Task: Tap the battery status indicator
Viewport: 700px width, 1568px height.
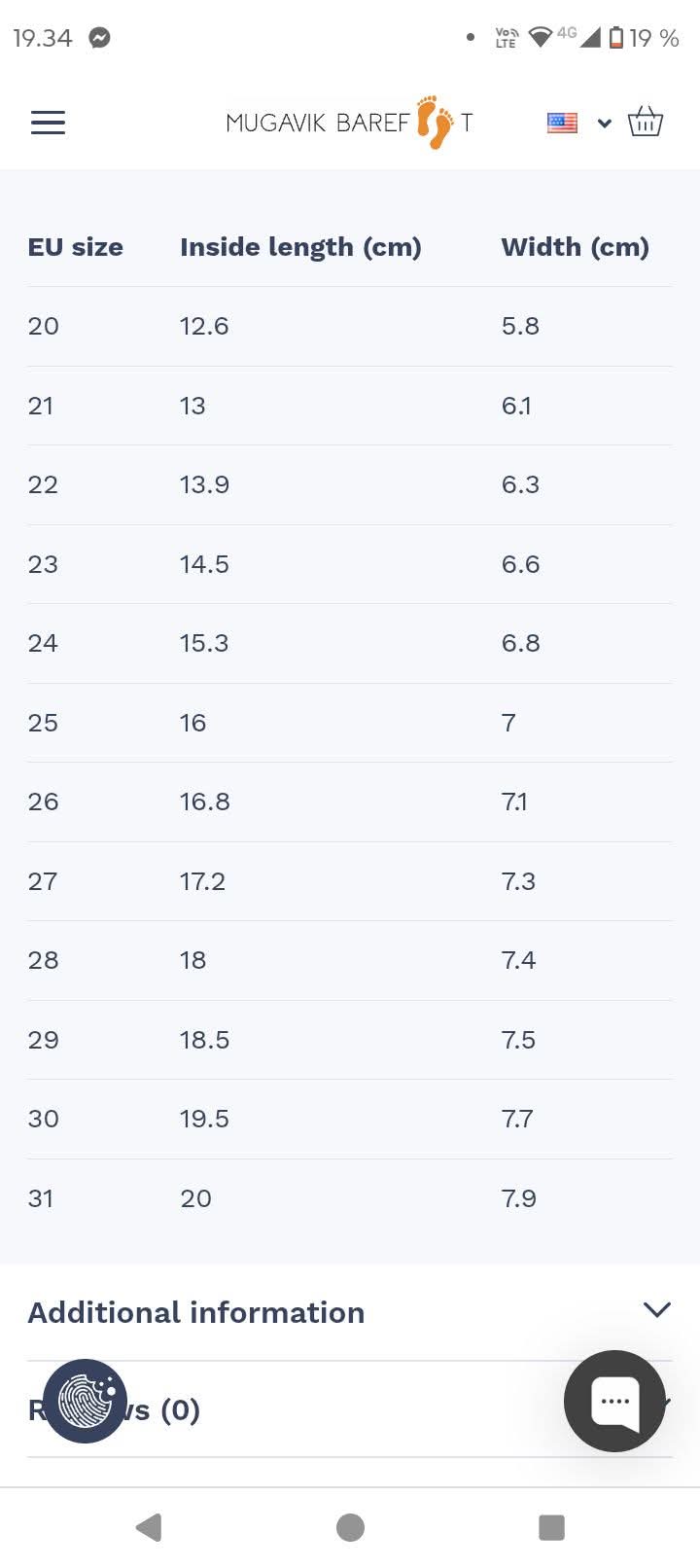Action: (616, 38)
